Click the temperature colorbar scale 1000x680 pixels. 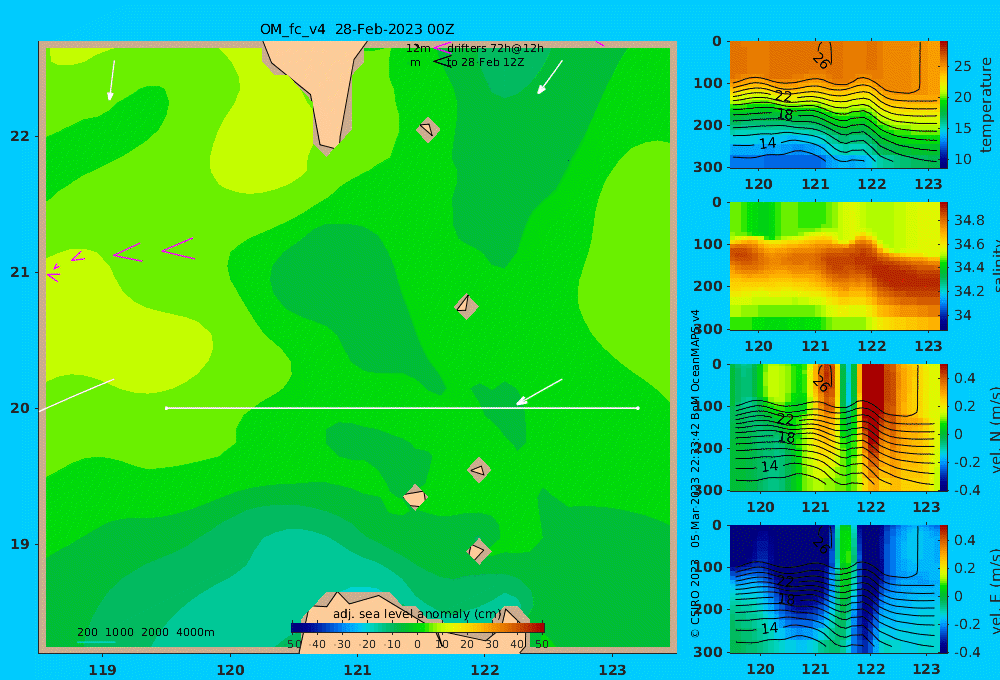click(x=944, y=105)
